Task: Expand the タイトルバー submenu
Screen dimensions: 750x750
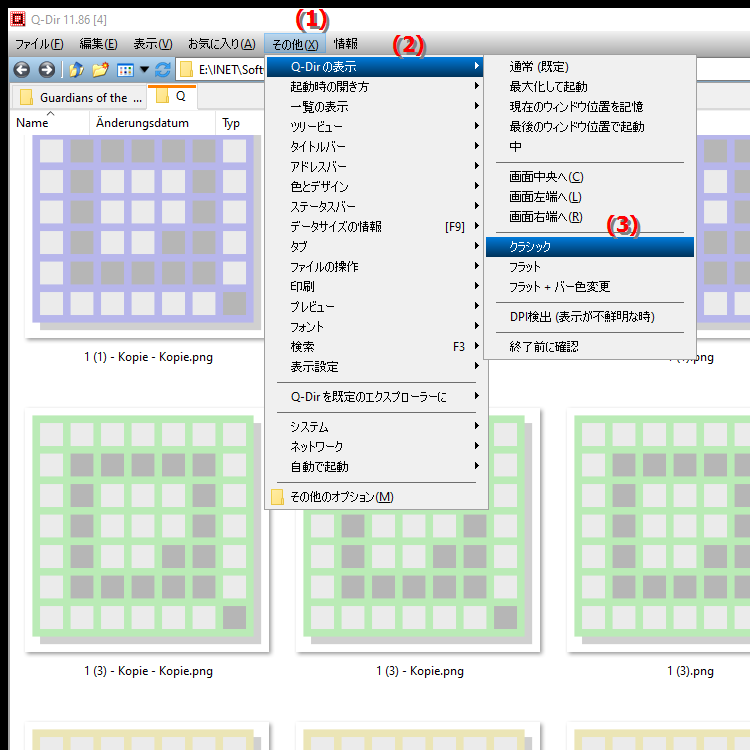Action: tap(375, 147)
